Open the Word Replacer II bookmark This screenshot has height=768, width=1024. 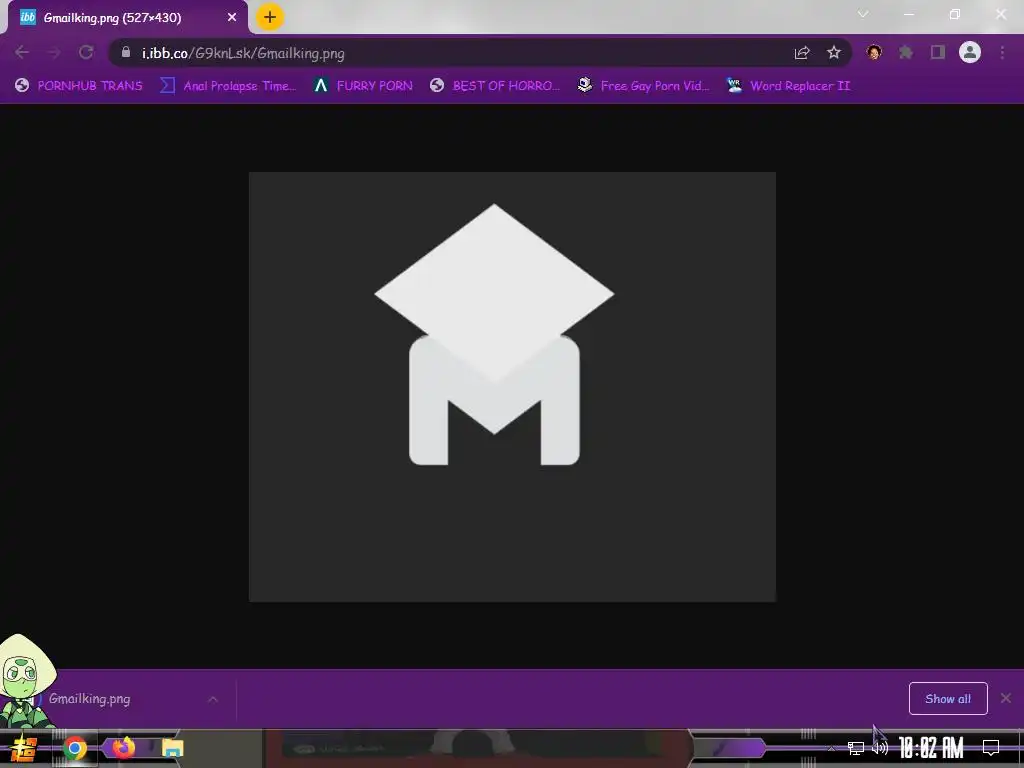pos(789,86)
